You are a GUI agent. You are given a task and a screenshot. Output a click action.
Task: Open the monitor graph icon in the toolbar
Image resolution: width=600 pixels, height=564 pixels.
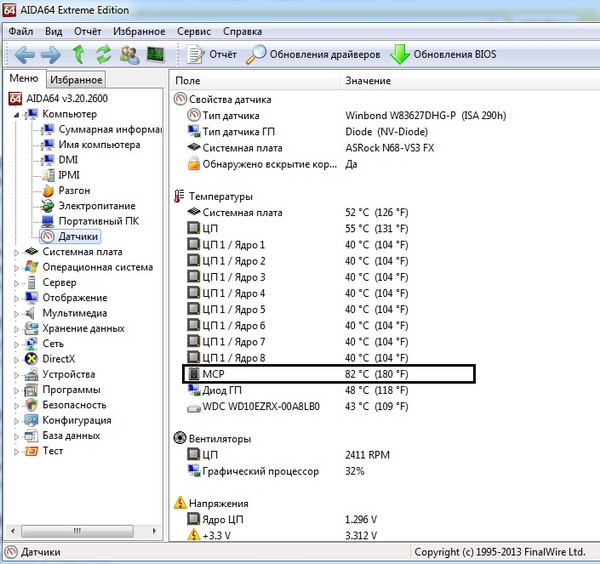click(156, 55)
